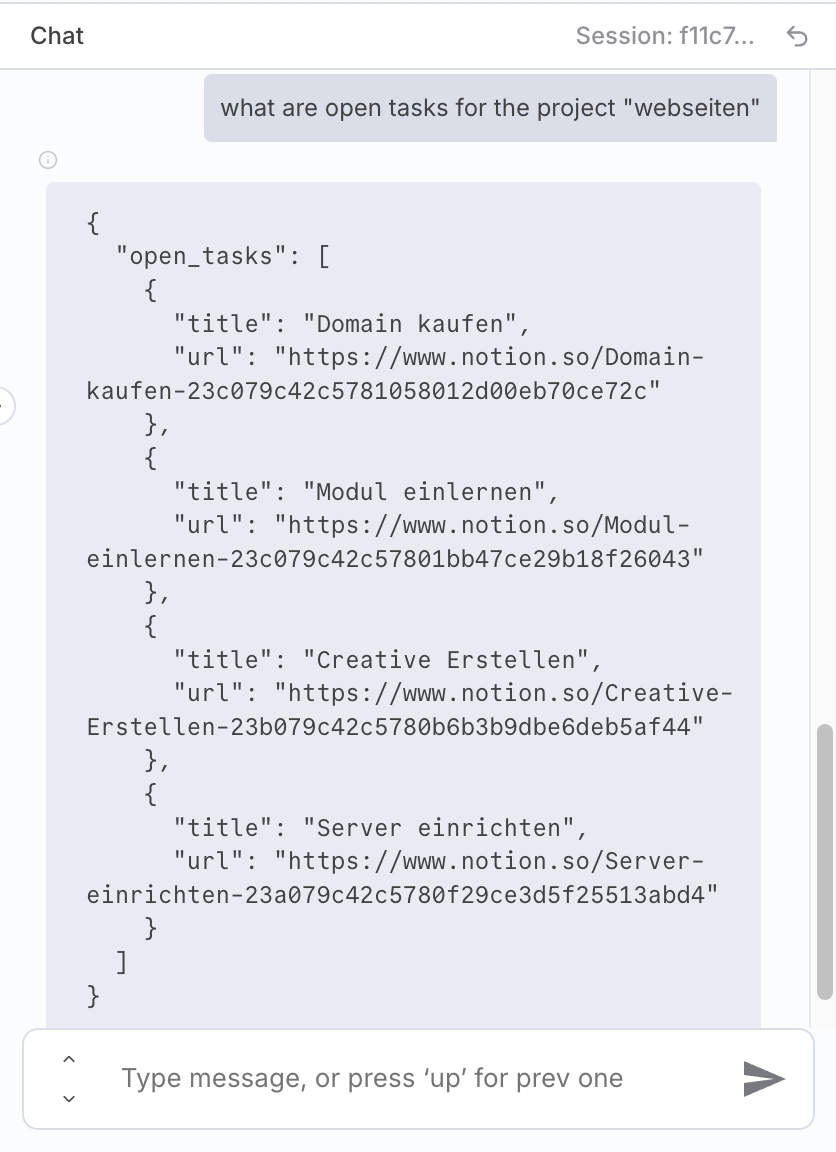Reset the chat session with arrow icon
Image resolution: width=836 pixels, height=1152 pixels.
[x=797, y=36]
